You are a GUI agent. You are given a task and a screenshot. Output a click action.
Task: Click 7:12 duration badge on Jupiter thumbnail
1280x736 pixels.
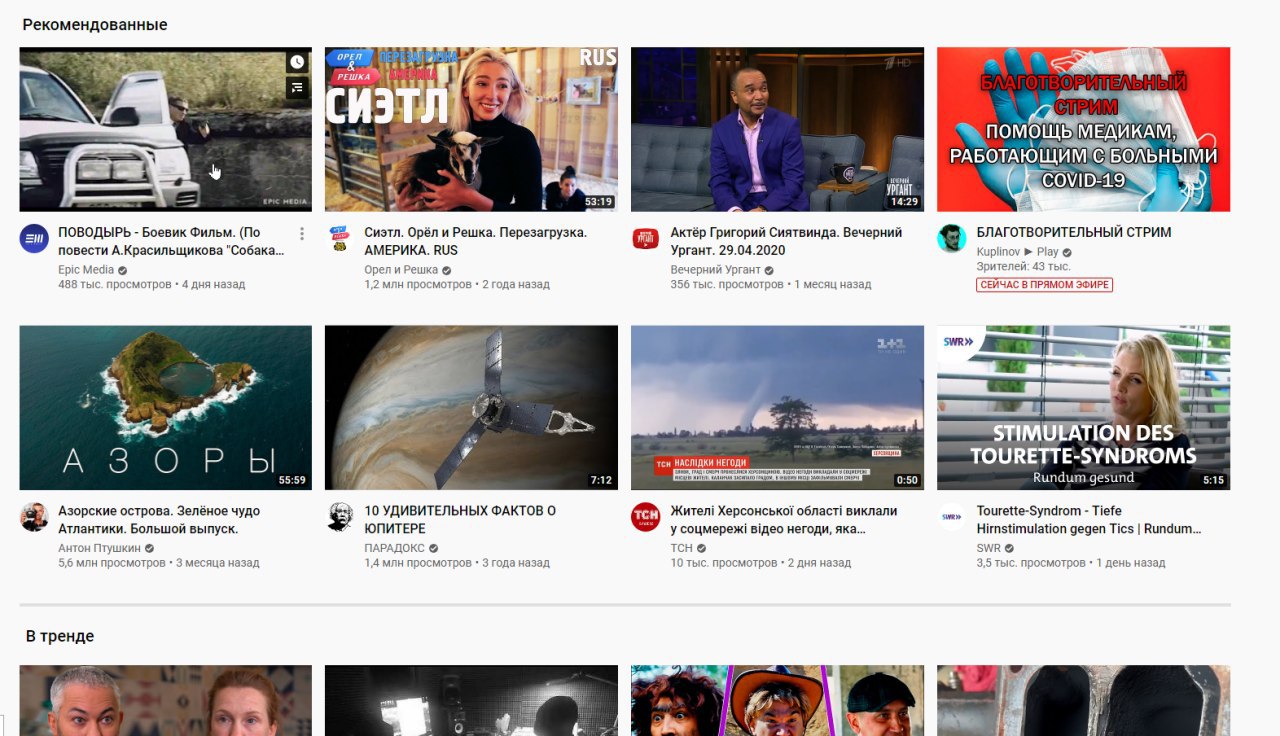point(601,480)
